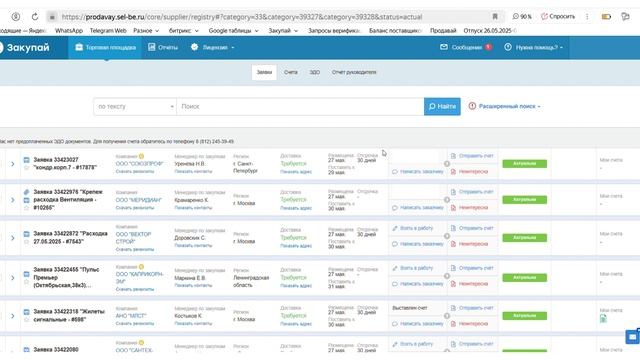Click the site lock icon beside the URL
This screenshot has width=640, height=360.
point(52,17)
